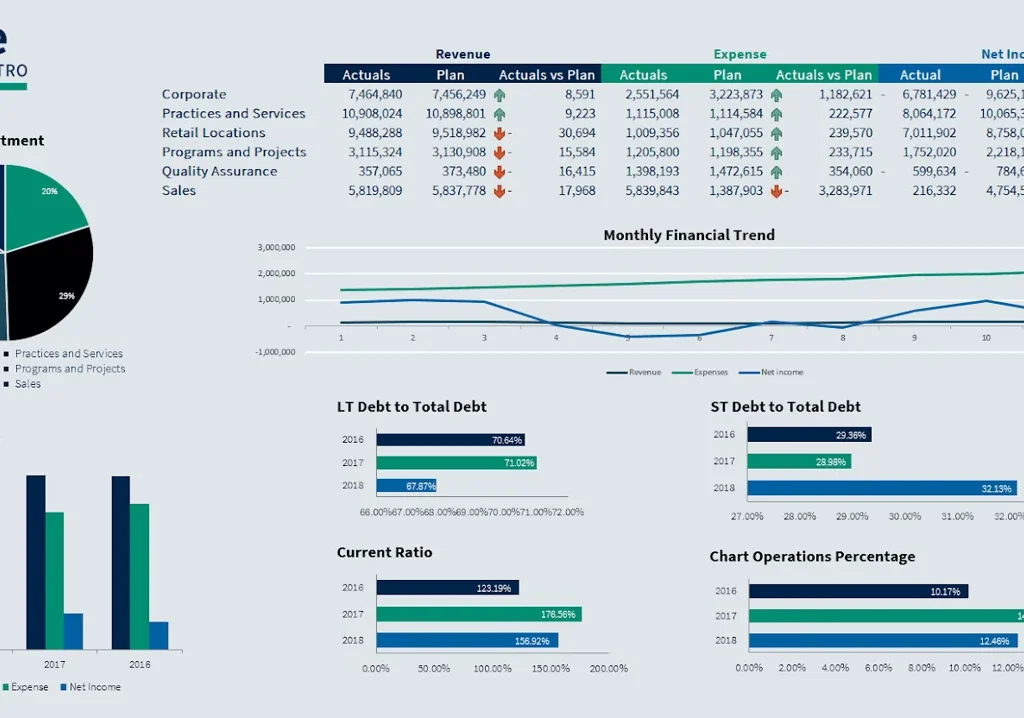Click the Expense section Plan column header
This screenshot has width=1024, height=718.
pos(727,75)
